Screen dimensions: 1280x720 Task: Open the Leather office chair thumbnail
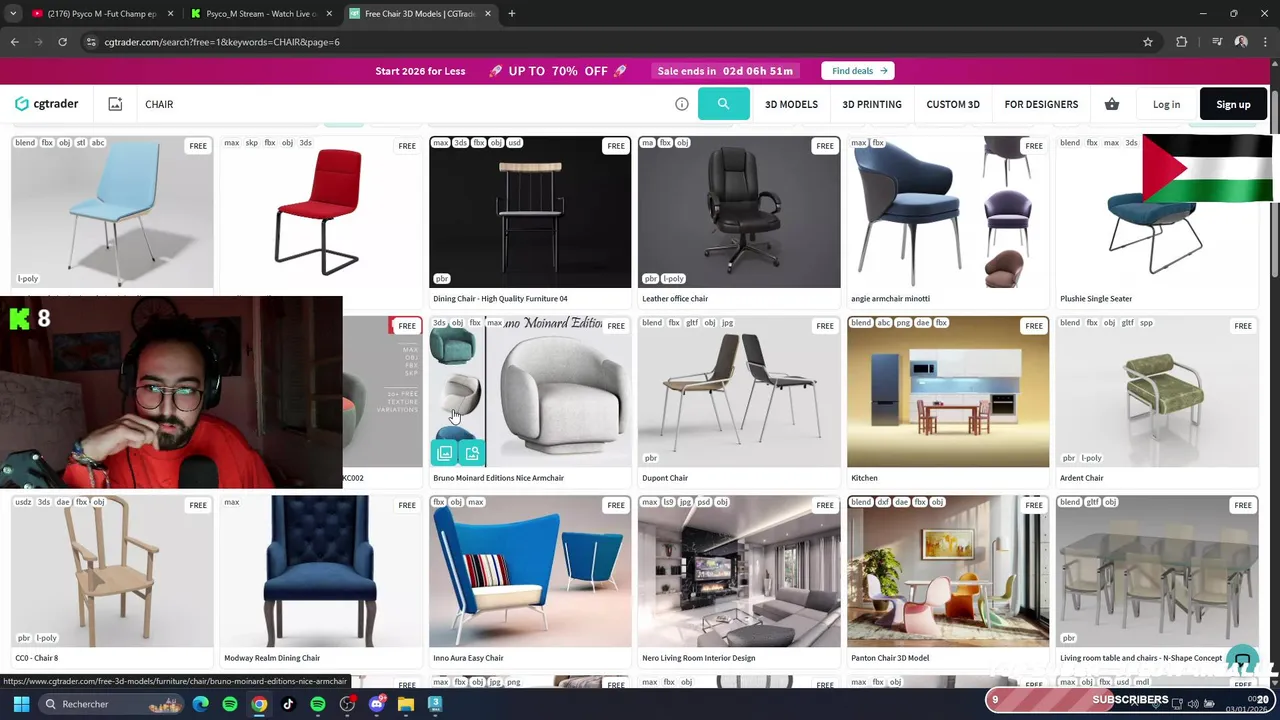[x=739, y=212]
